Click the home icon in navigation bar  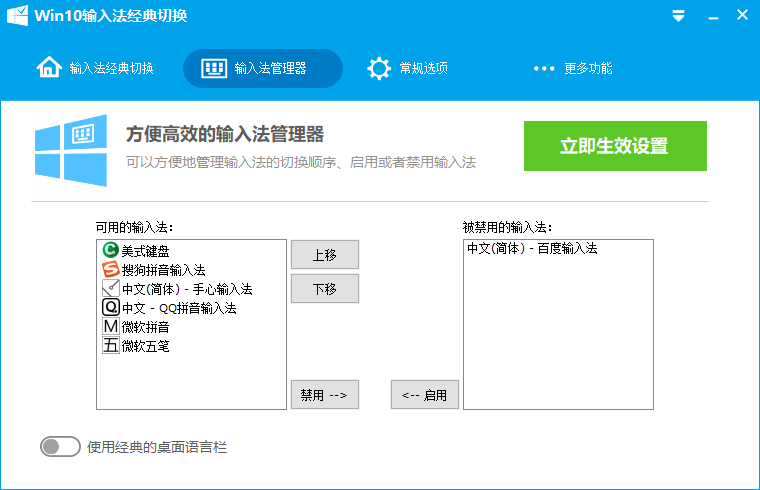point(48,68)
